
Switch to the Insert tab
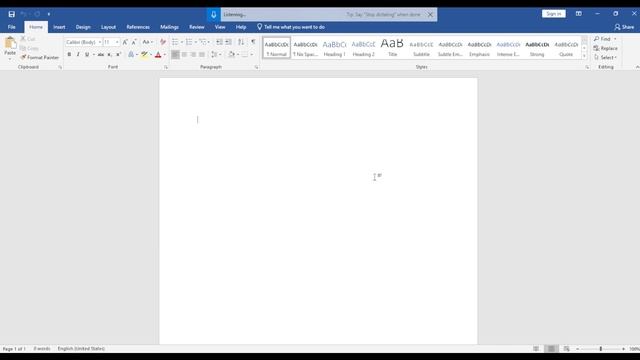59,27
